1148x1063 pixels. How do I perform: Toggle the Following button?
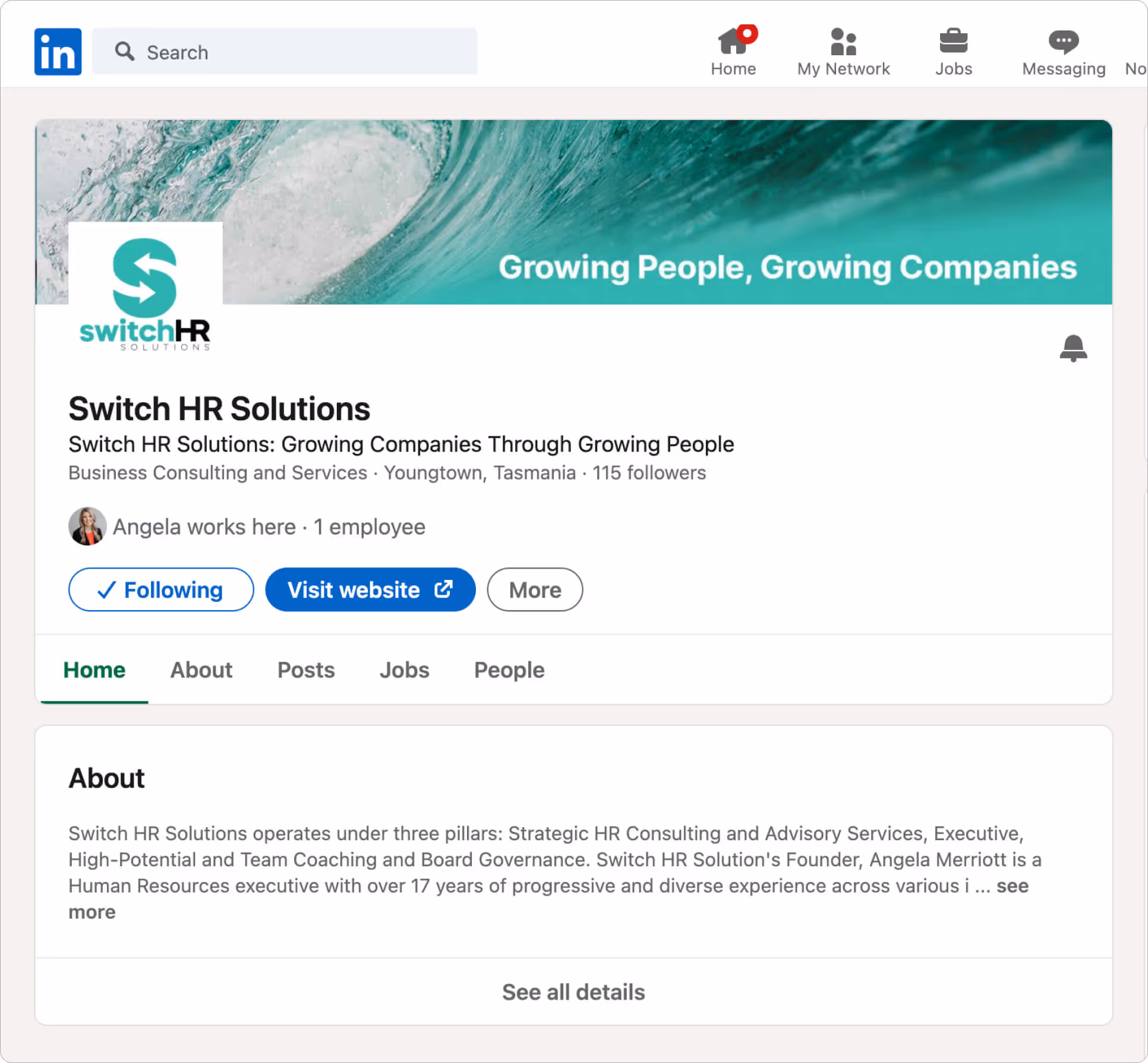tap(161, 589)
